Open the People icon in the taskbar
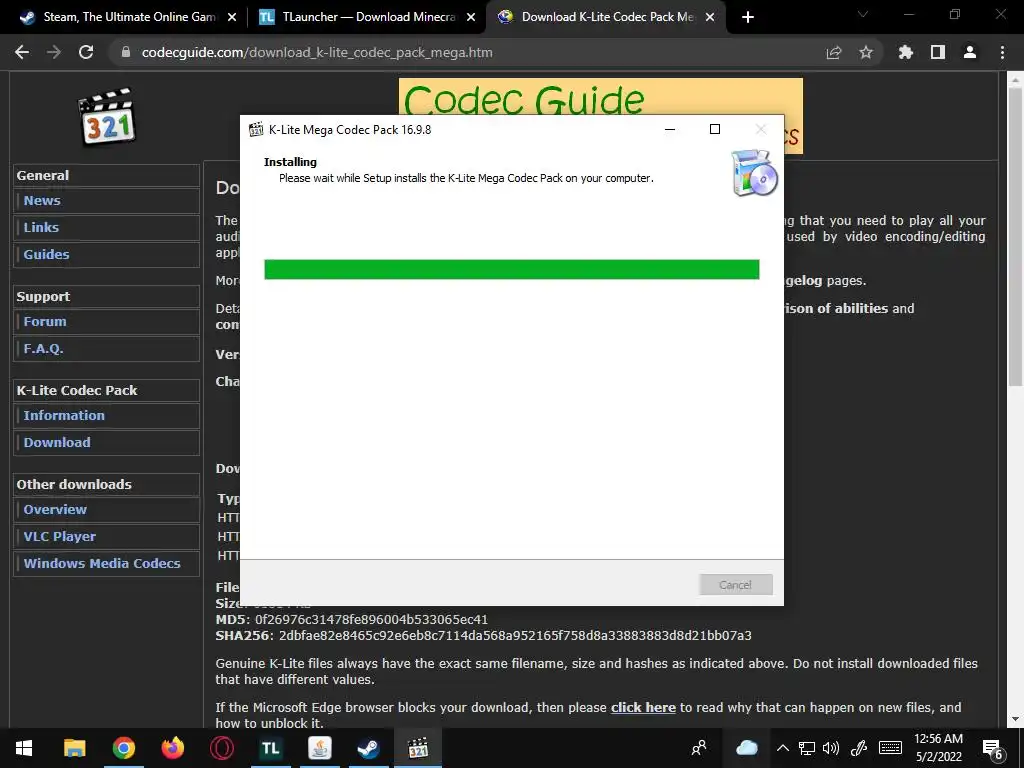 tap(698, 748)
